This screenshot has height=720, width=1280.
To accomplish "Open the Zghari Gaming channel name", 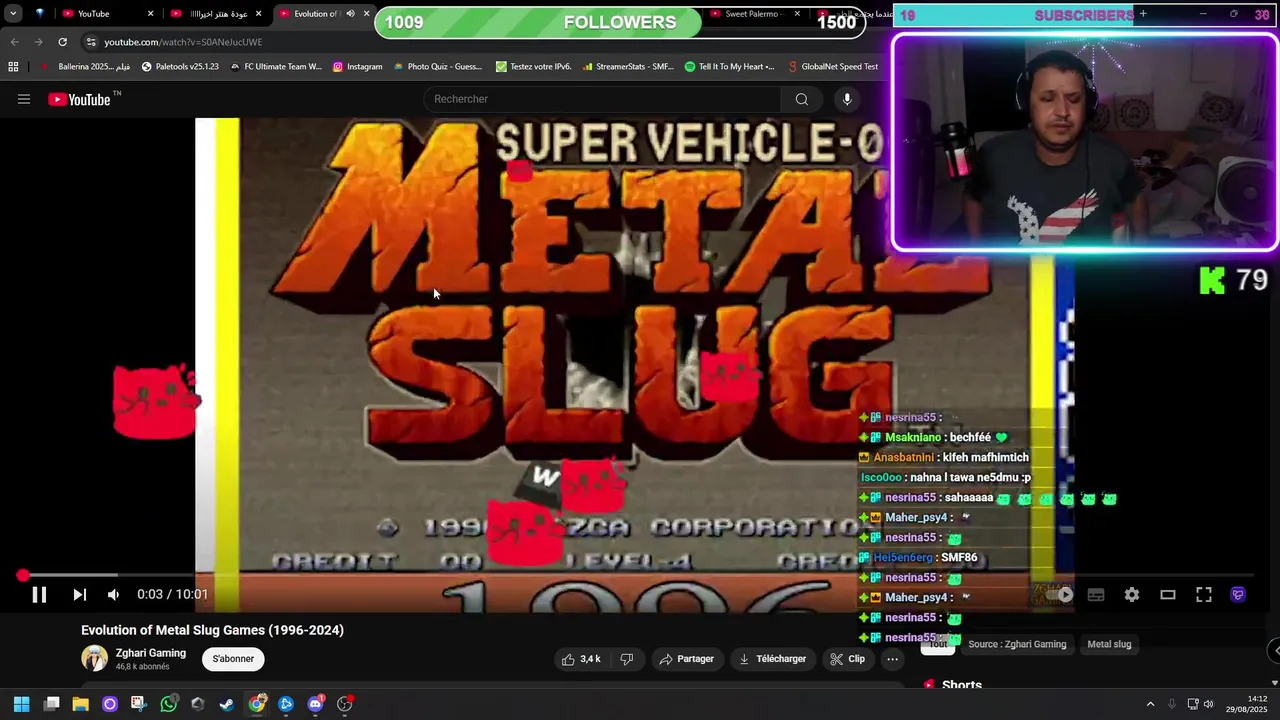I will click(x=151, y=653).
